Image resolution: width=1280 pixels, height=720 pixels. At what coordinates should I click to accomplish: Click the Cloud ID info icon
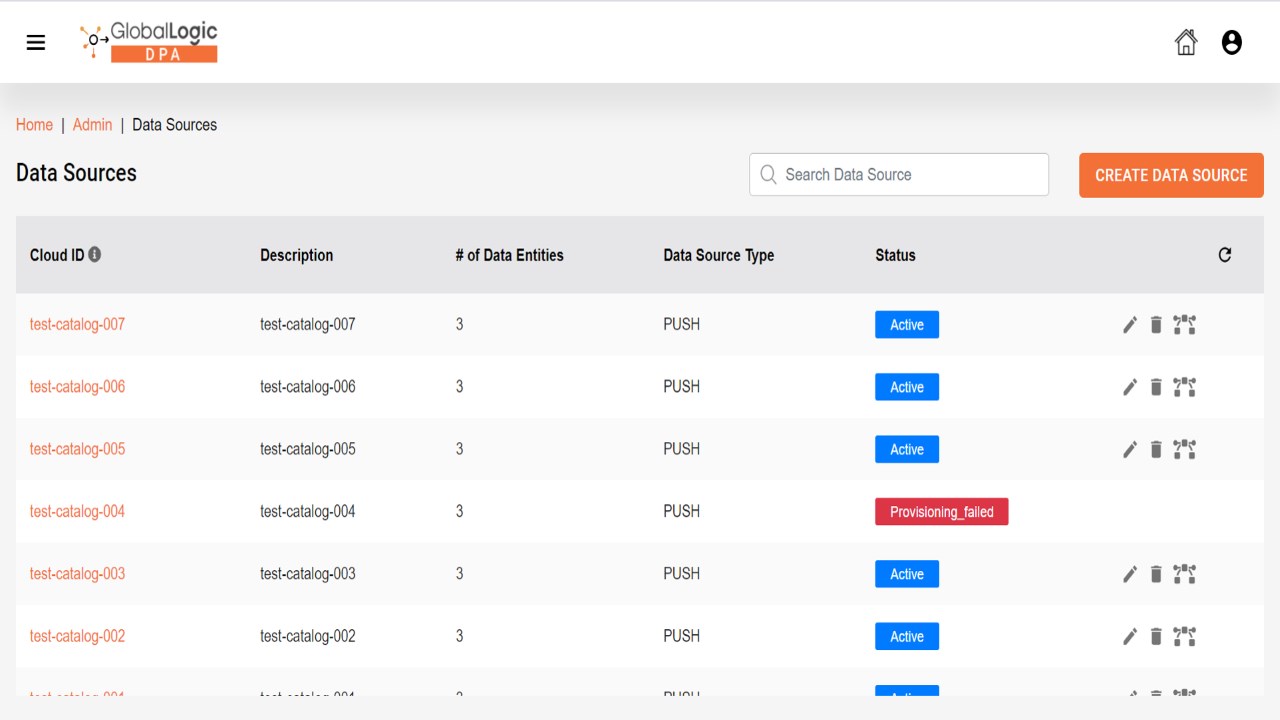click(x=95, y=255)
